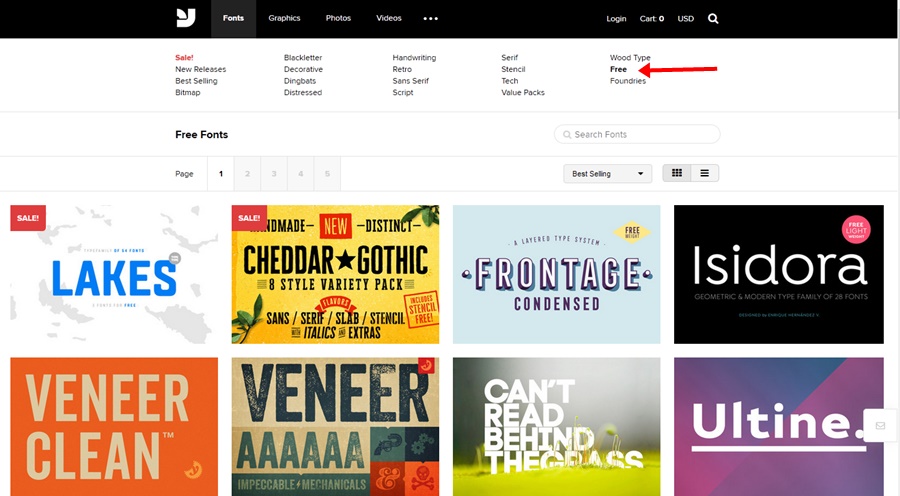Viewport: 900px width, 496px height.
Task: Open the Script font category
Action: pyautogui.click(x=403, y=92)
